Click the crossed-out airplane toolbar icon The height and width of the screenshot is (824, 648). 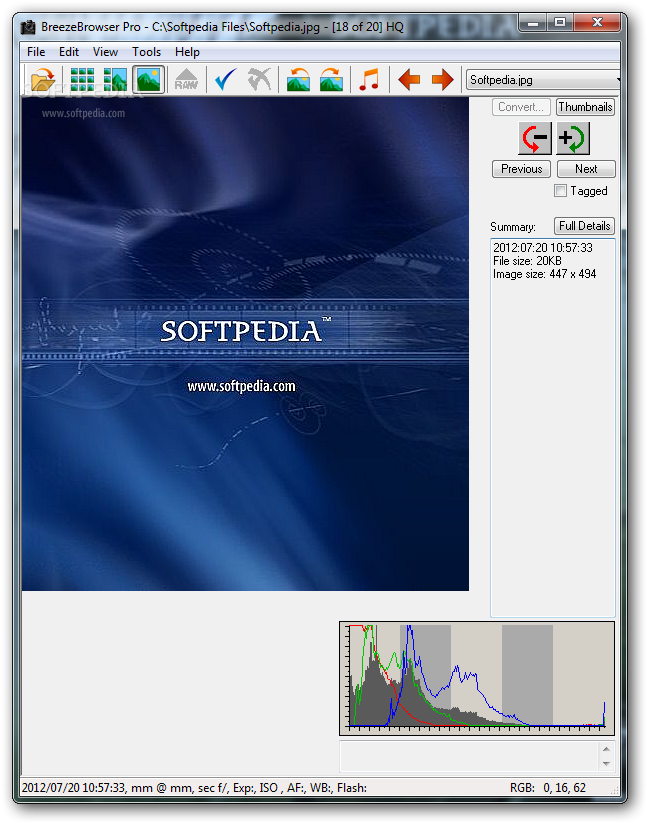[x=259, y=80]
